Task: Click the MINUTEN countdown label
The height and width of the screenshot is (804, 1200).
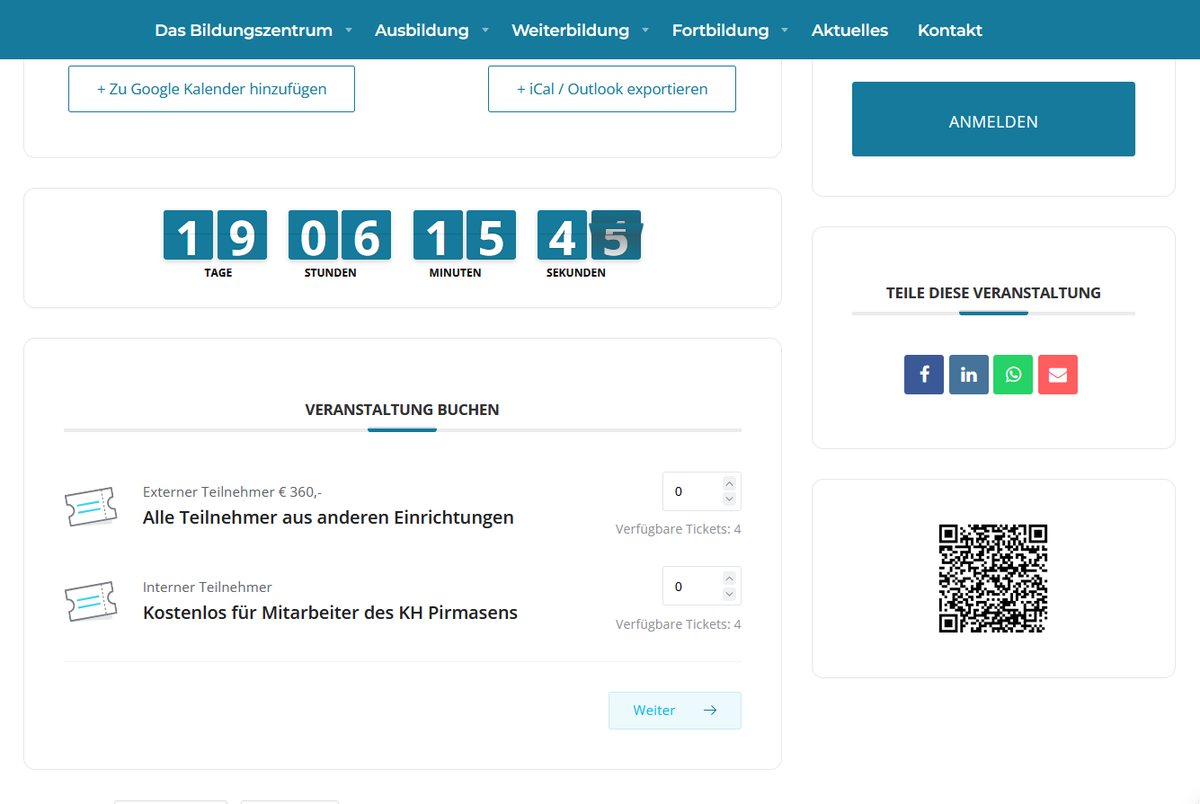Action: pyautogui.click(x=455, y=272)
